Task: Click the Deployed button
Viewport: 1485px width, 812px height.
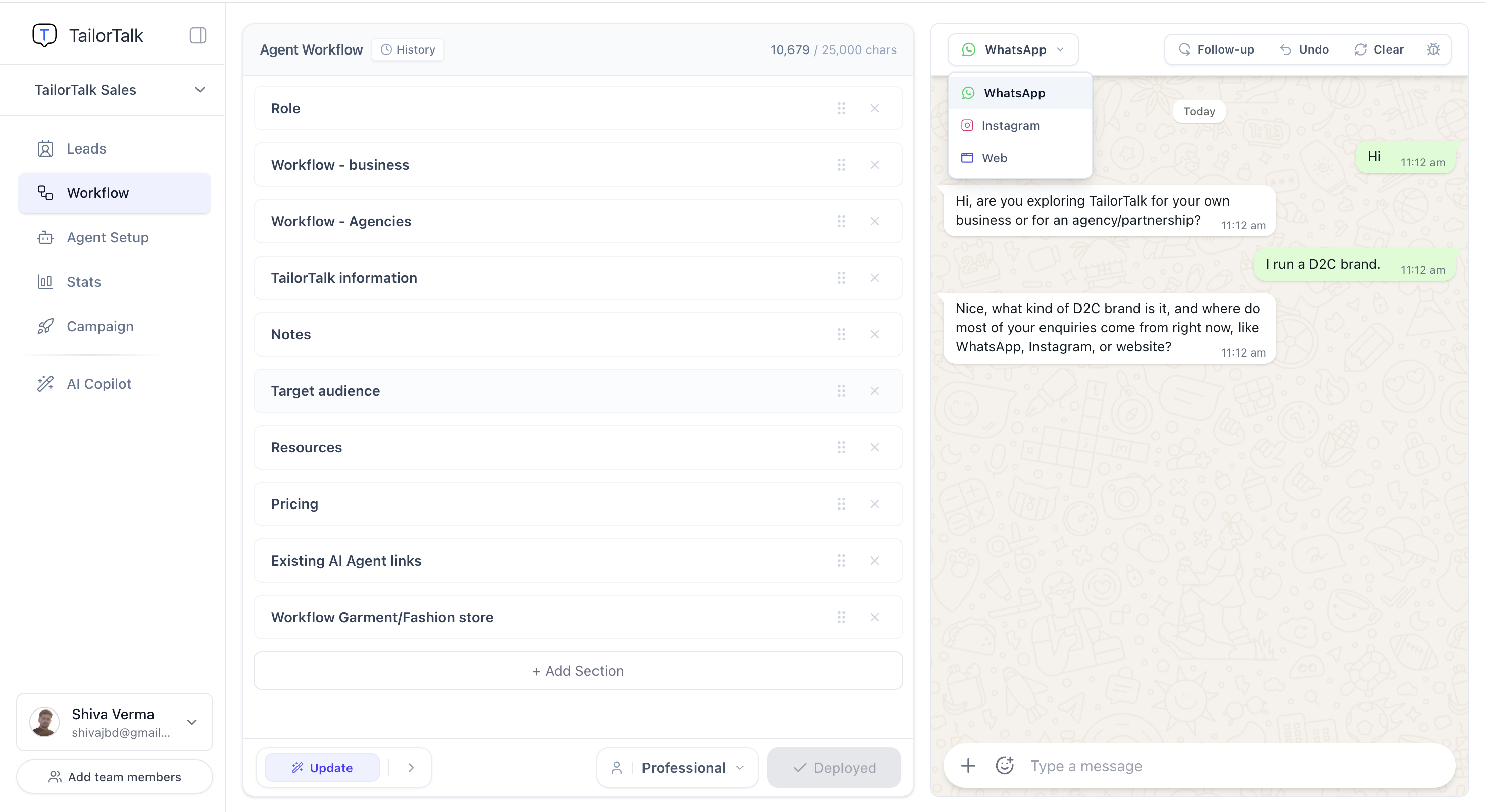Action: pyautogui.click(x=833, y=768)
